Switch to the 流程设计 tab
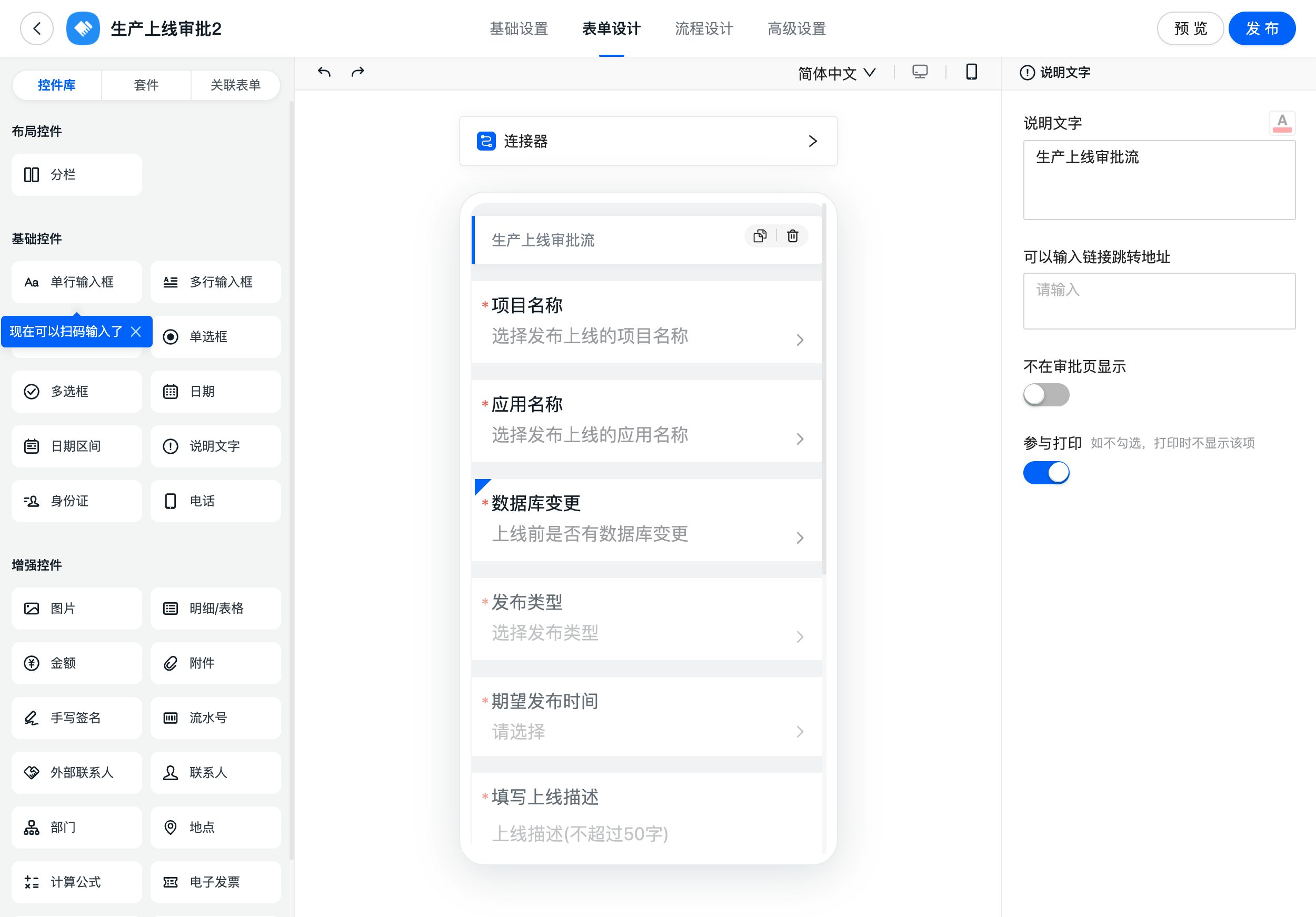 (704, 28)
